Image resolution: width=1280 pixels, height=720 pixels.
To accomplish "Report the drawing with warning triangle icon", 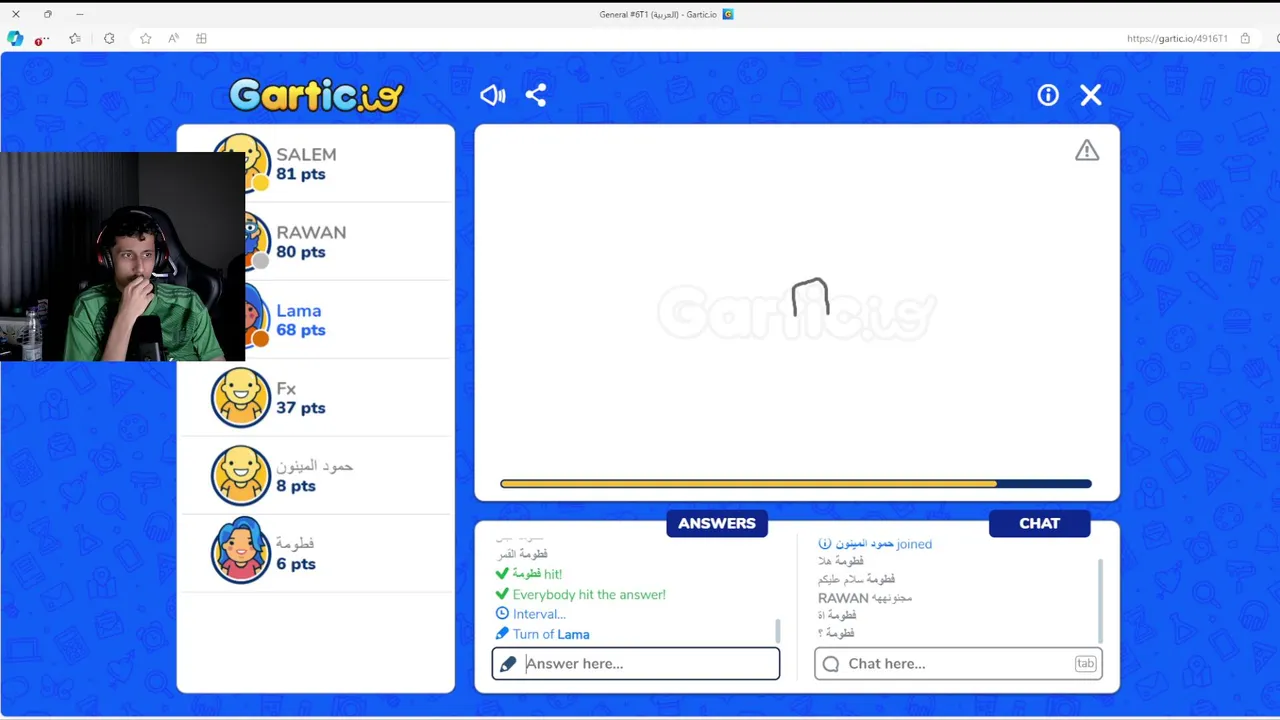I will 1087,150.
